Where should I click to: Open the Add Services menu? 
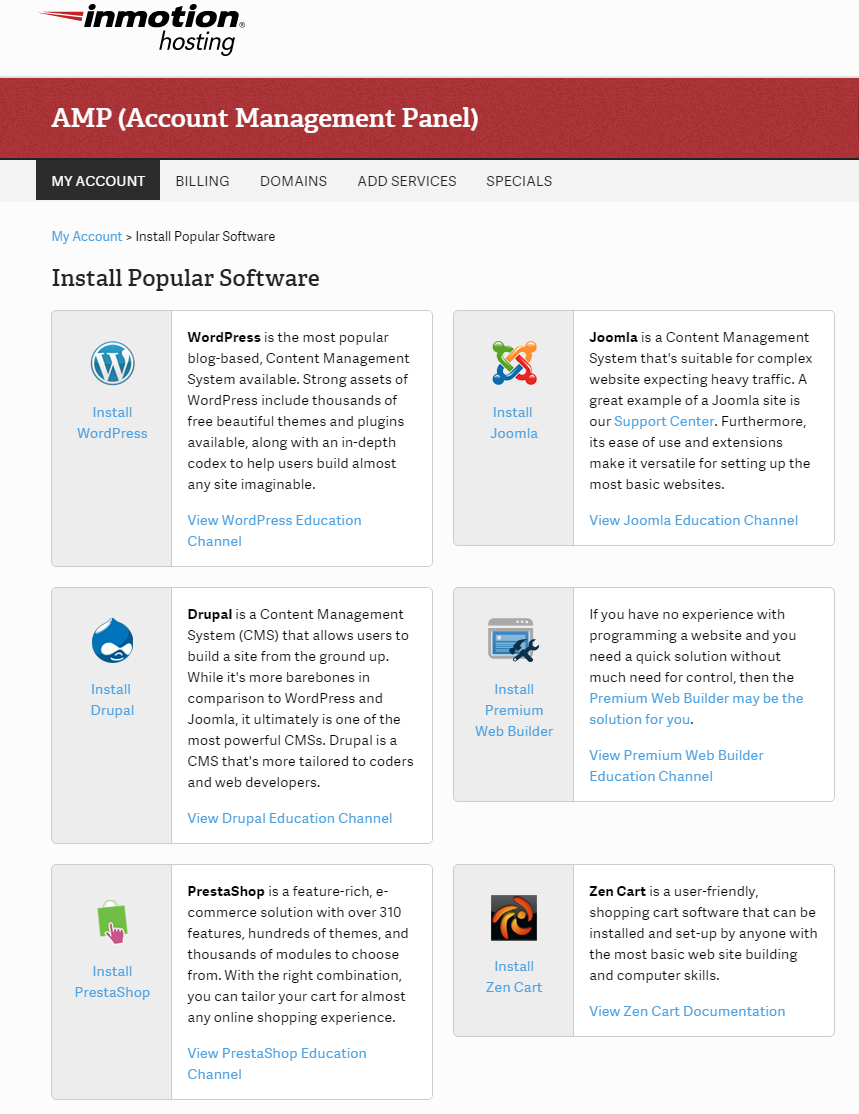tap(407, 181)
